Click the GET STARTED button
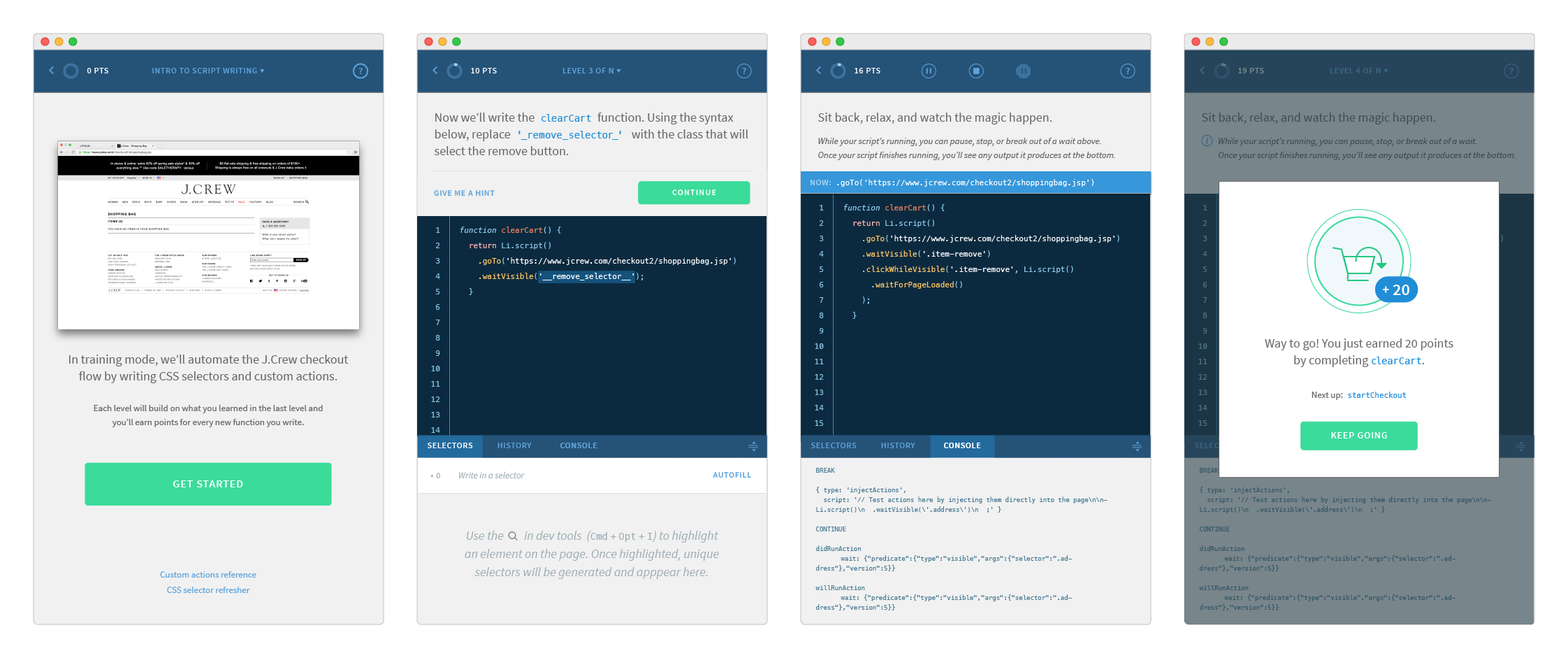The image size is (1568, 658). coord(208,484)
